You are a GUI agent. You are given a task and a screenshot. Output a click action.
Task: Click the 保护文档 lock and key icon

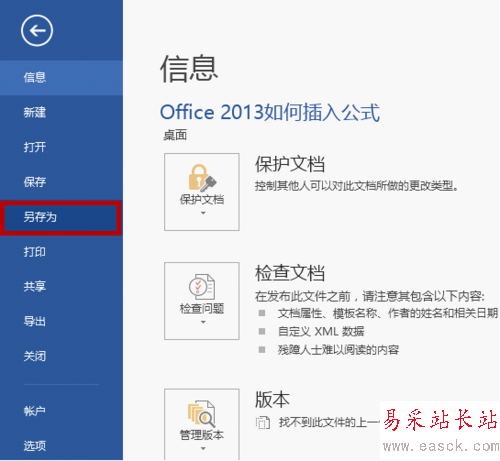[x=202, y=178]
